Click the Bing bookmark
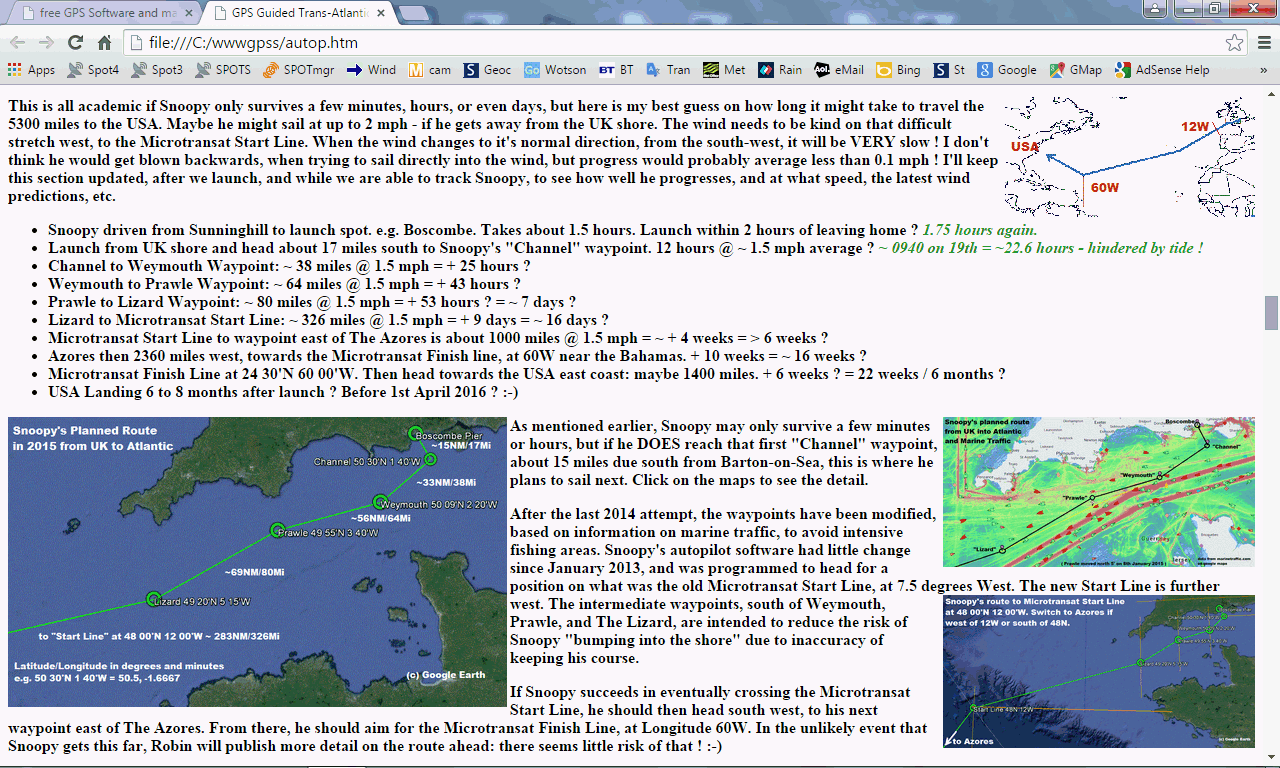Viewport: 1280px width, 768px height. pos(898,70)
